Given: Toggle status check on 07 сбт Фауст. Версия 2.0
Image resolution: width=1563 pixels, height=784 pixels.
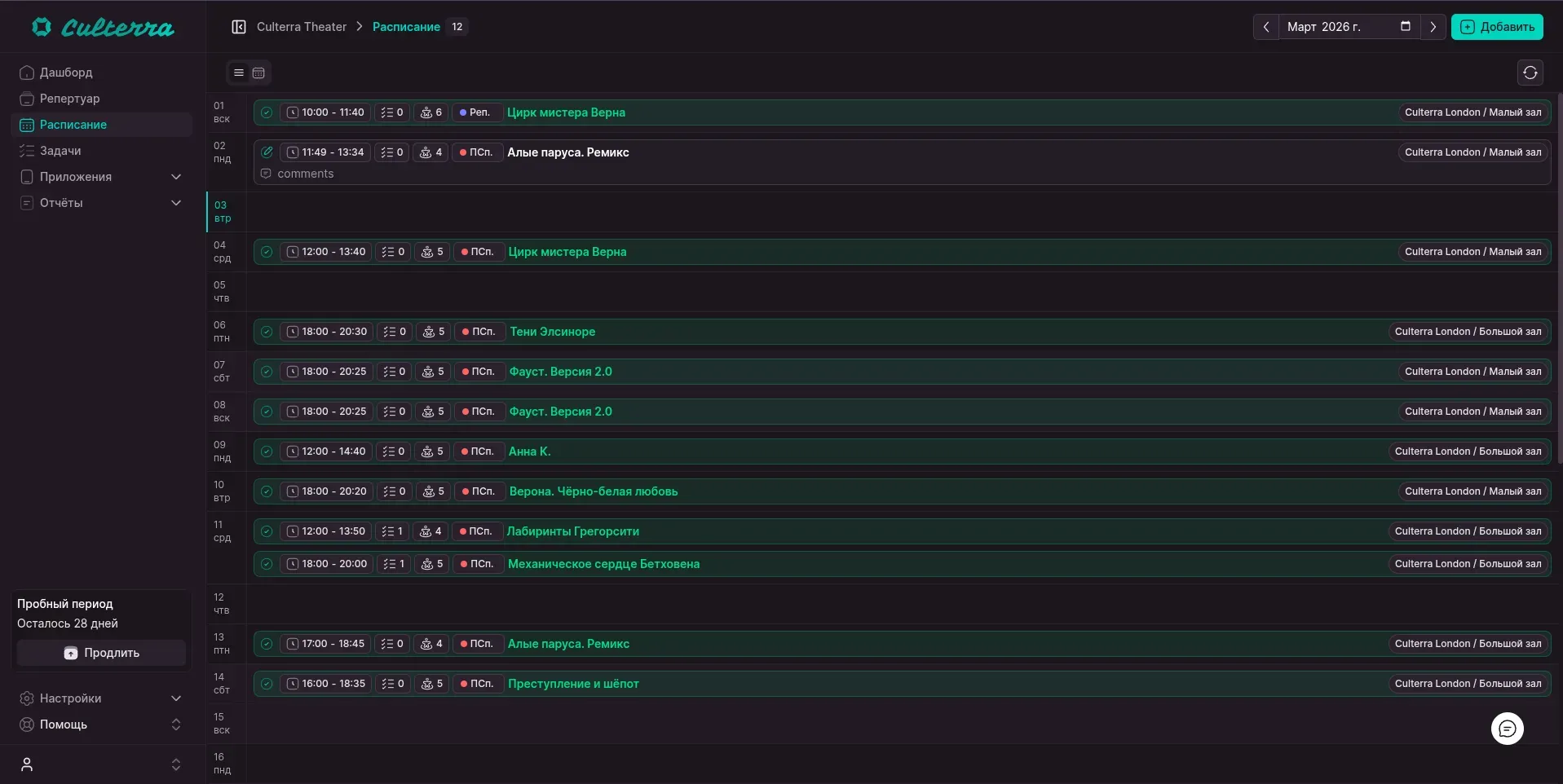Looking at the screenshot, I should coord(267,372).
